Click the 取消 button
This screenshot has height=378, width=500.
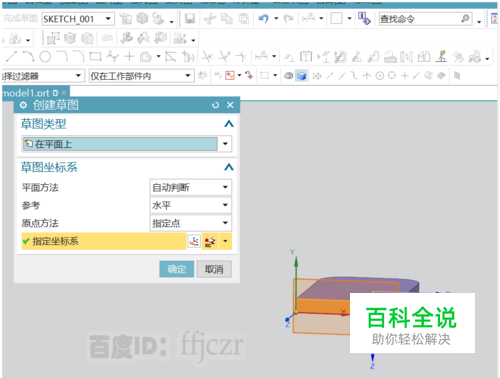(x=214, y=269)
